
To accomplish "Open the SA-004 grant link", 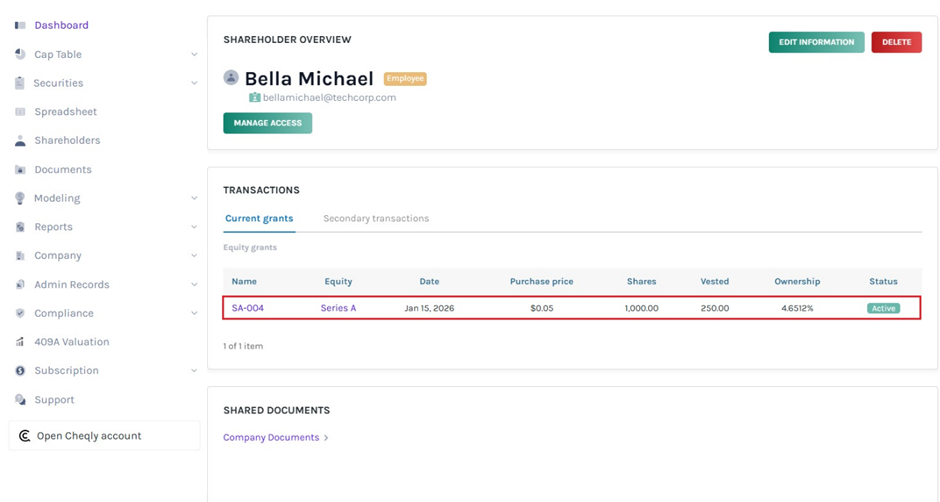I will coord(248,308).
